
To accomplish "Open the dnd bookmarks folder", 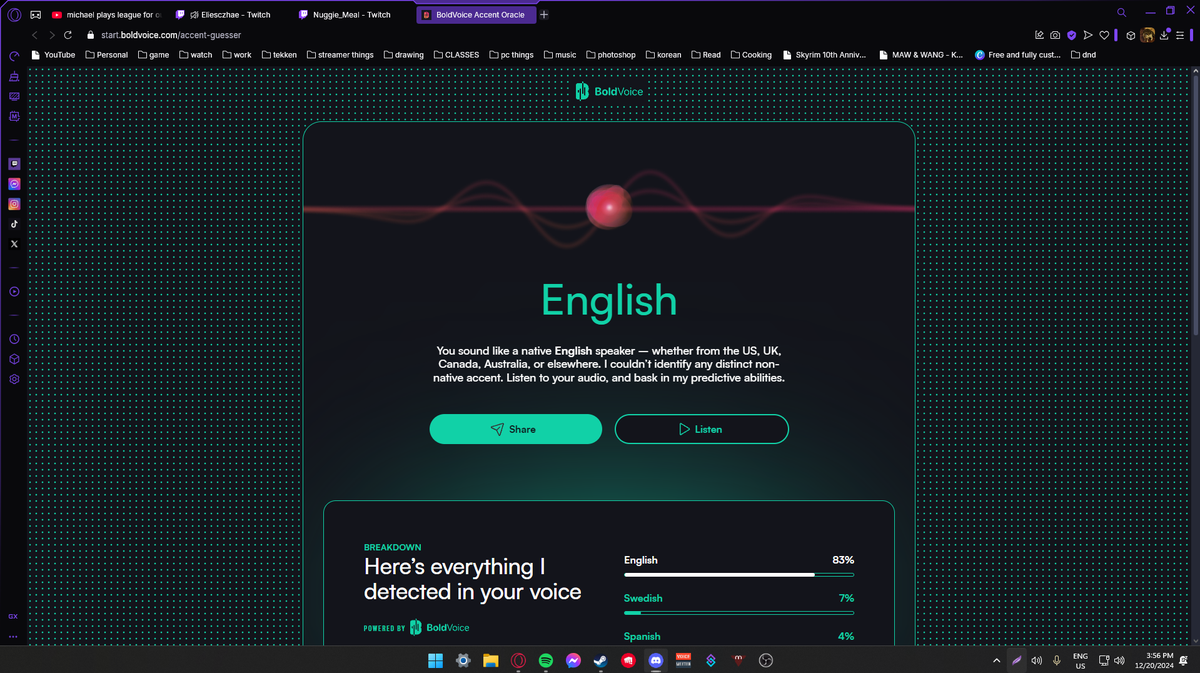I will pos(1083,55).
